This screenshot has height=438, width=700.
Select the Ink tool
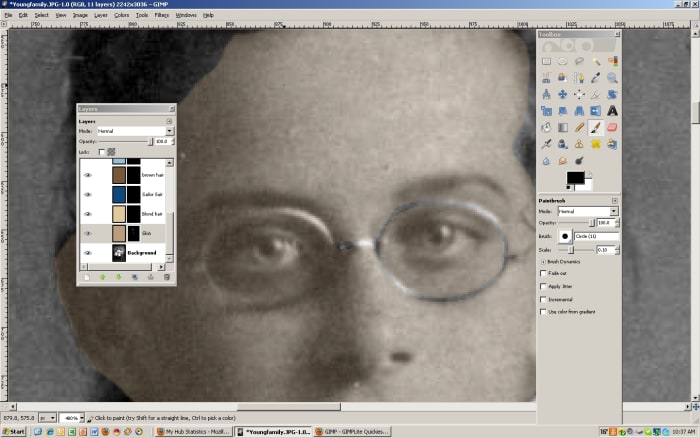click(562, 144)
